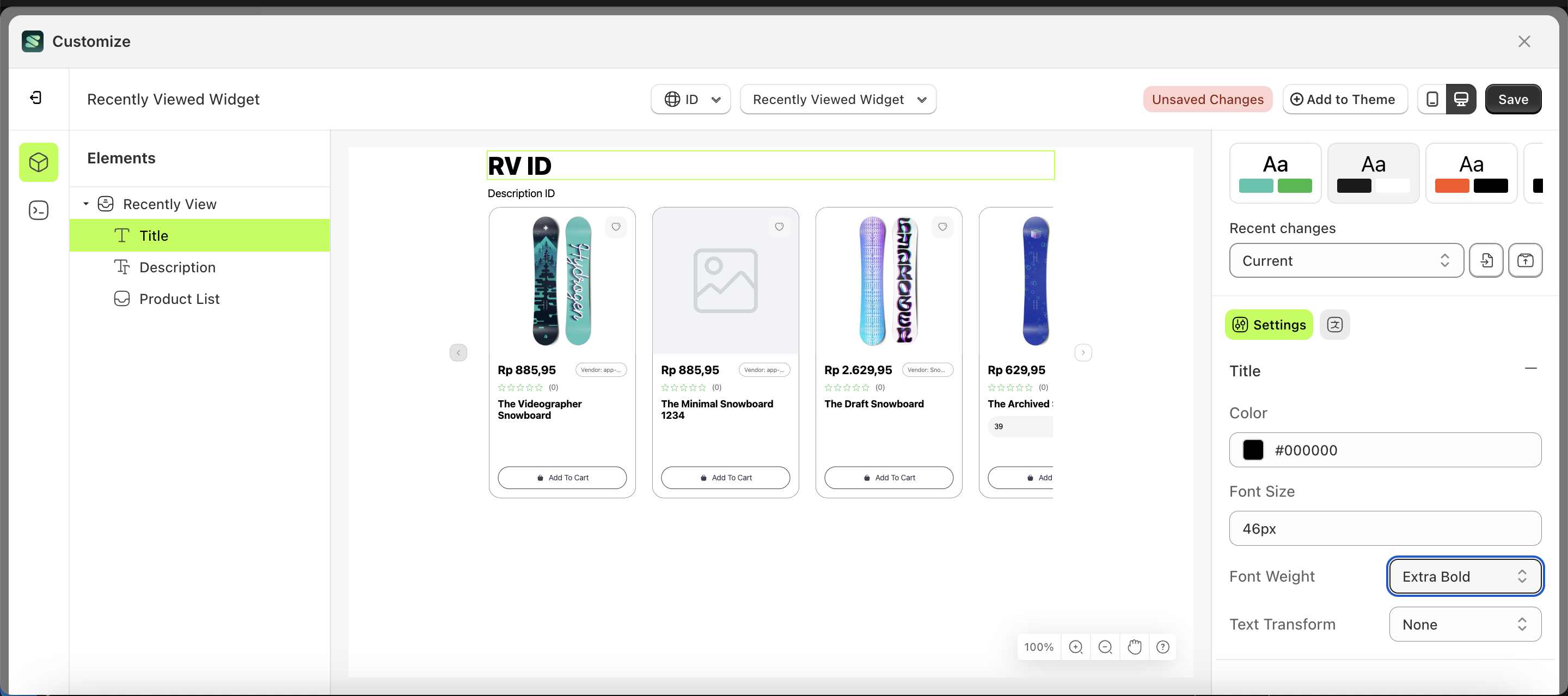Open the Elements panel in the sidebar
Image resolution: width=1568 pixels, height=696 pixels.
pos(38,162)
